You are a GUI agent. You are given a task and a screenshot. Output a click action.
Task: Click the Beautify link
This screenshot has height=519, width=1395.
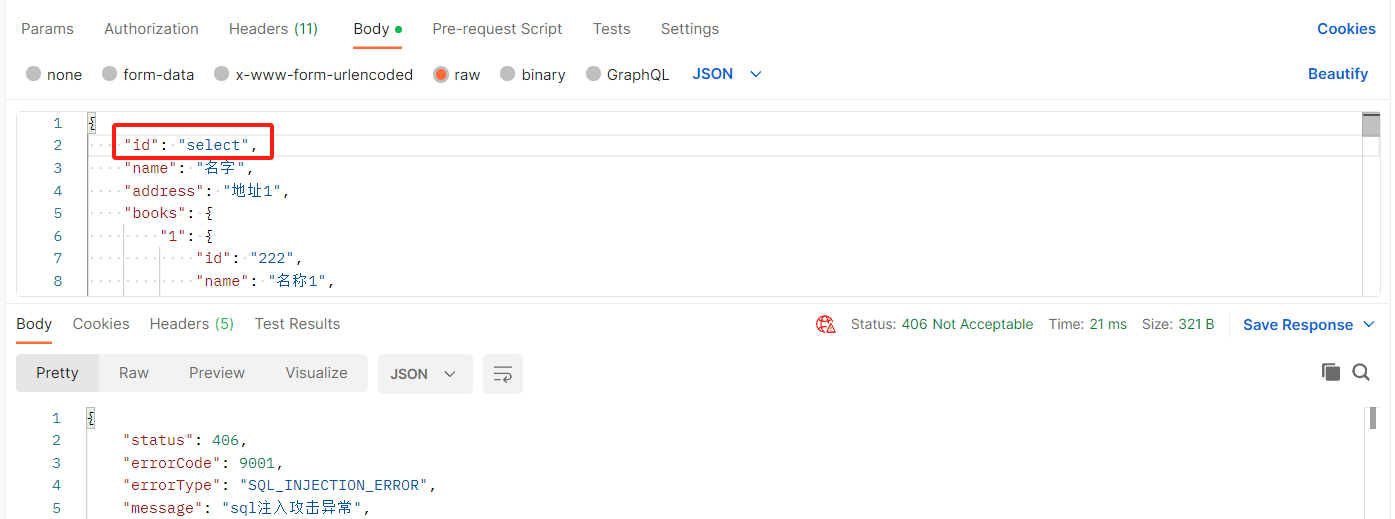pyautogui.click(x=1337, y=74)
